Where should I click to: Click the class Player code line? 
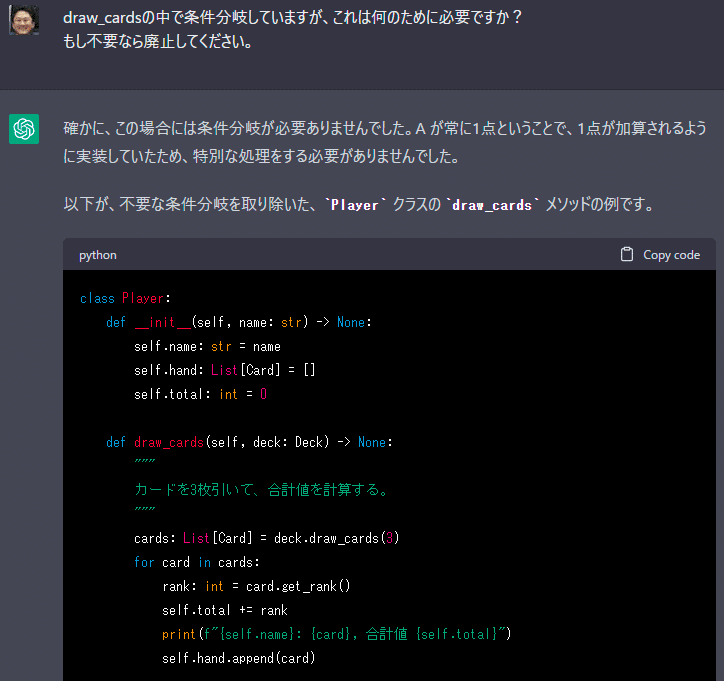126,298
